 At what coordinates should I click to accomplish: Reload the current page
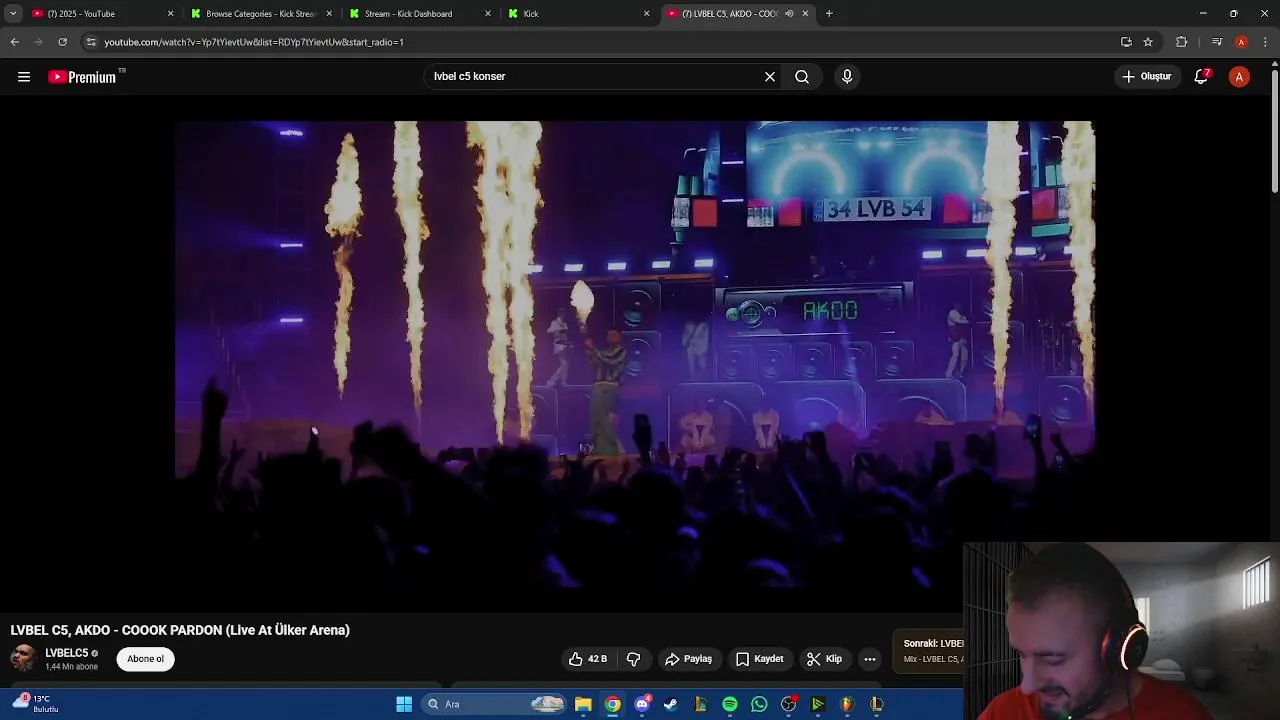coord(62,42)
